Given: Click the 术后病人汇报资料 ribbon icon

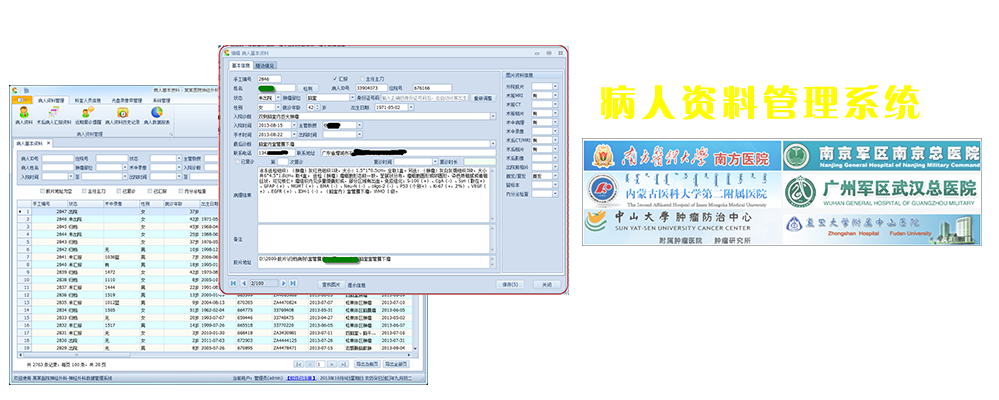Looking at the screenshot, I should (52, 116).
